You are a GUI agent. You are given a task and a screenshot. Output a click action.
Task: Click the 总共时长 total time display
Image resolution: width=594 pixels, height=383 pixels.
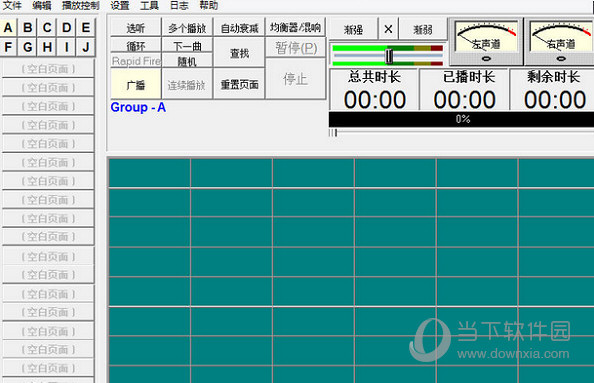click(x=374, y=90)
